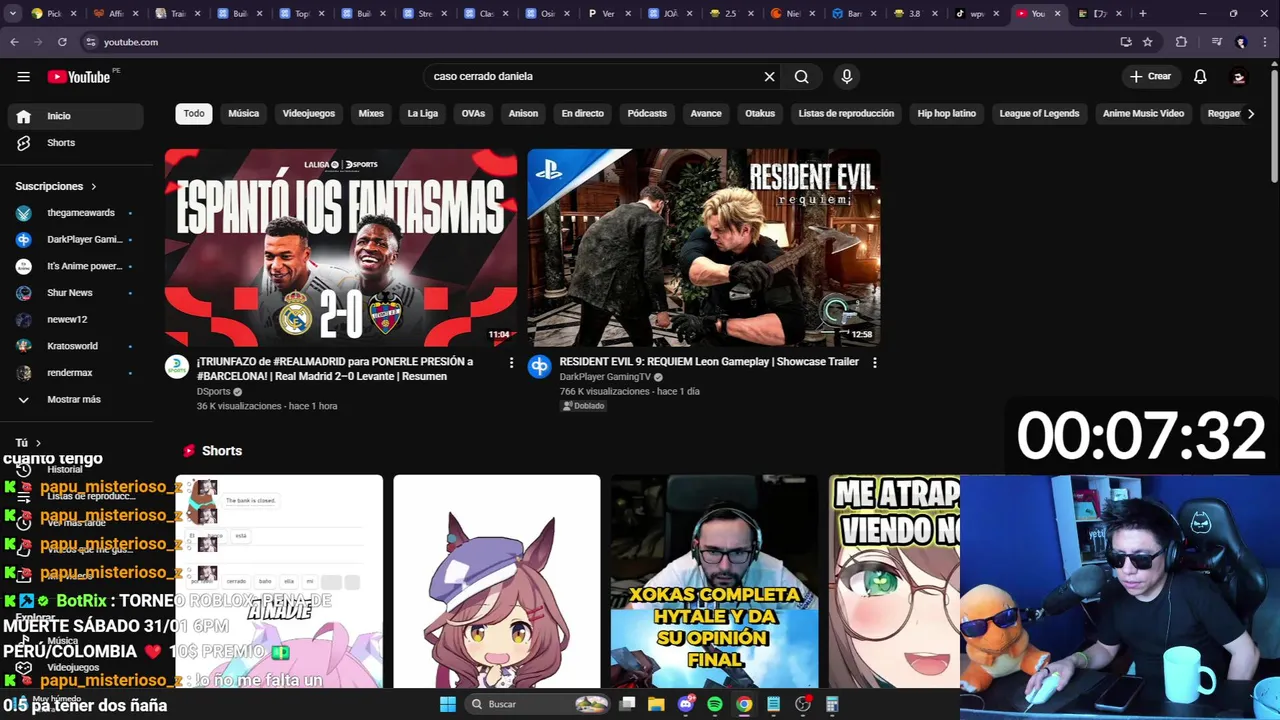This screenshot has width=1280, height=720.
Task: Open DSports channel avatar
Action: point(177,366)
